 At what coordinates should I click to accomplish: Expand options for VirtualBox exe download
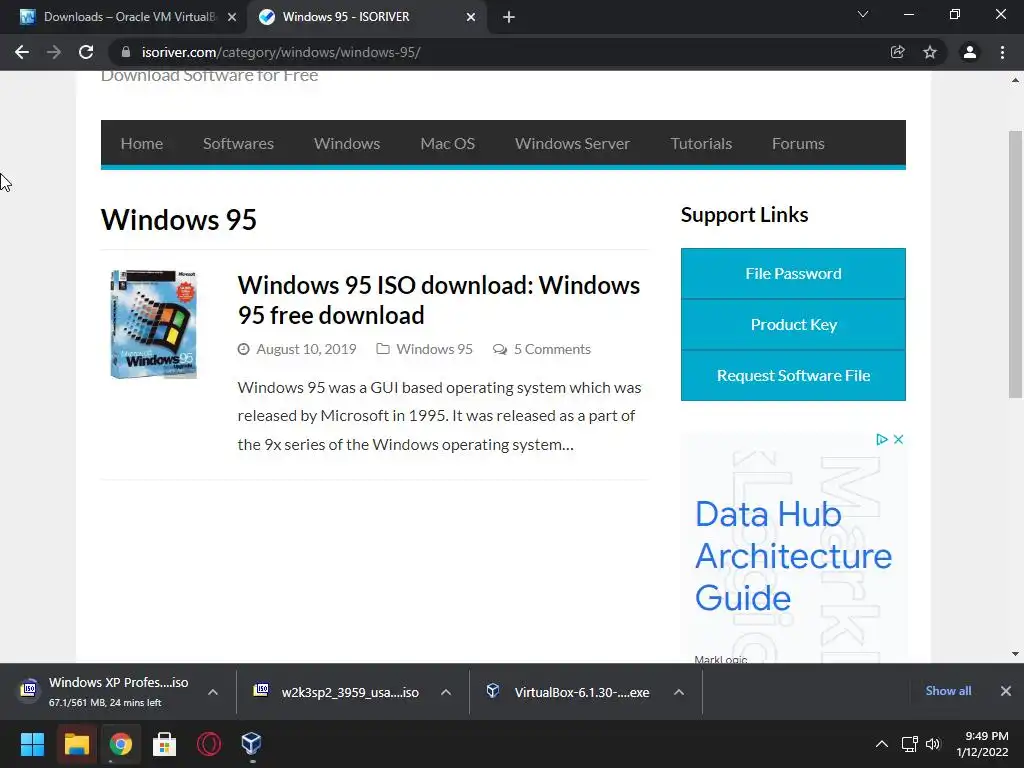(x=679, y=692)
